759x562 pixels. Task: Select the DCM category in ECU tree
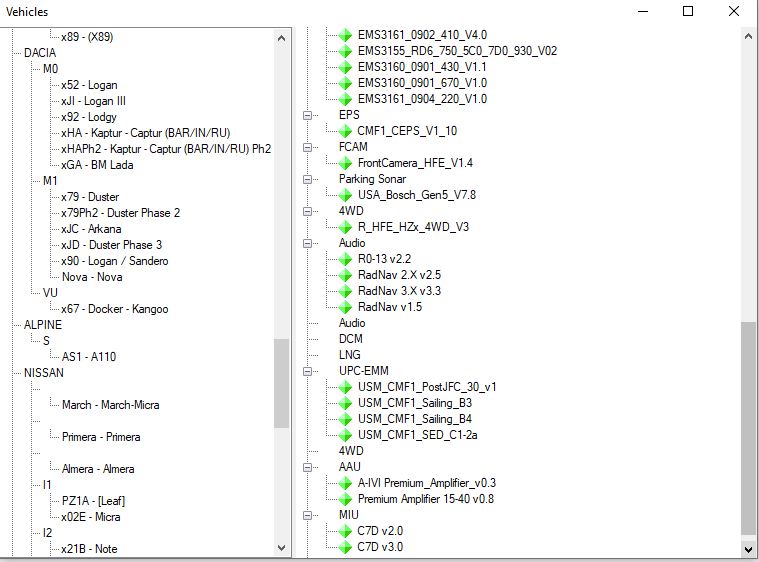tap(350, 339)
